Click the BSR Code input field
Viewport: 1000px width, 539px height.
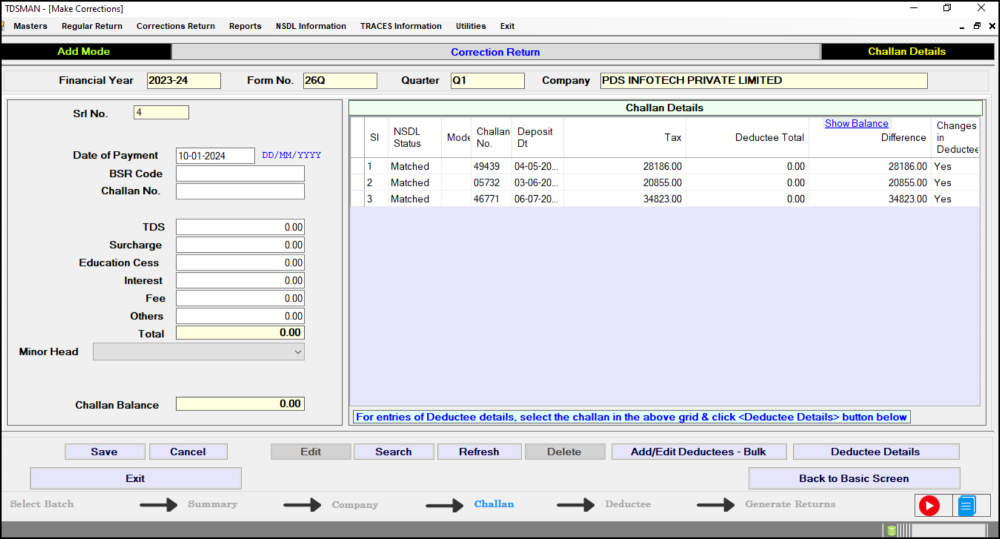240,174
